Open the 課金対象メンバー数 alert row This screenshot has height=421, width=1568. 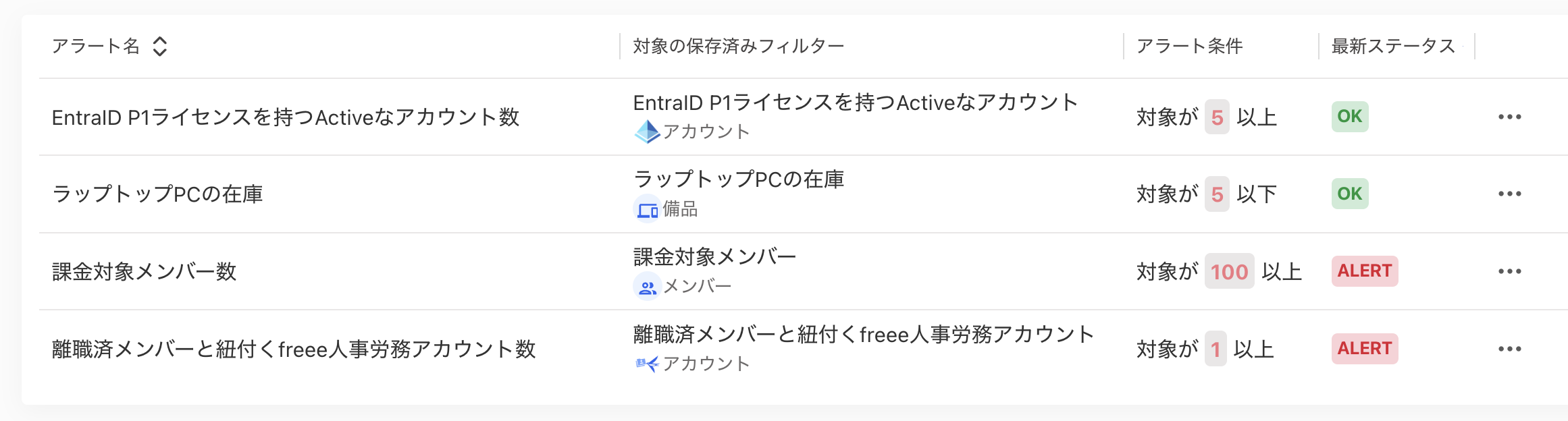click(144, 272)
